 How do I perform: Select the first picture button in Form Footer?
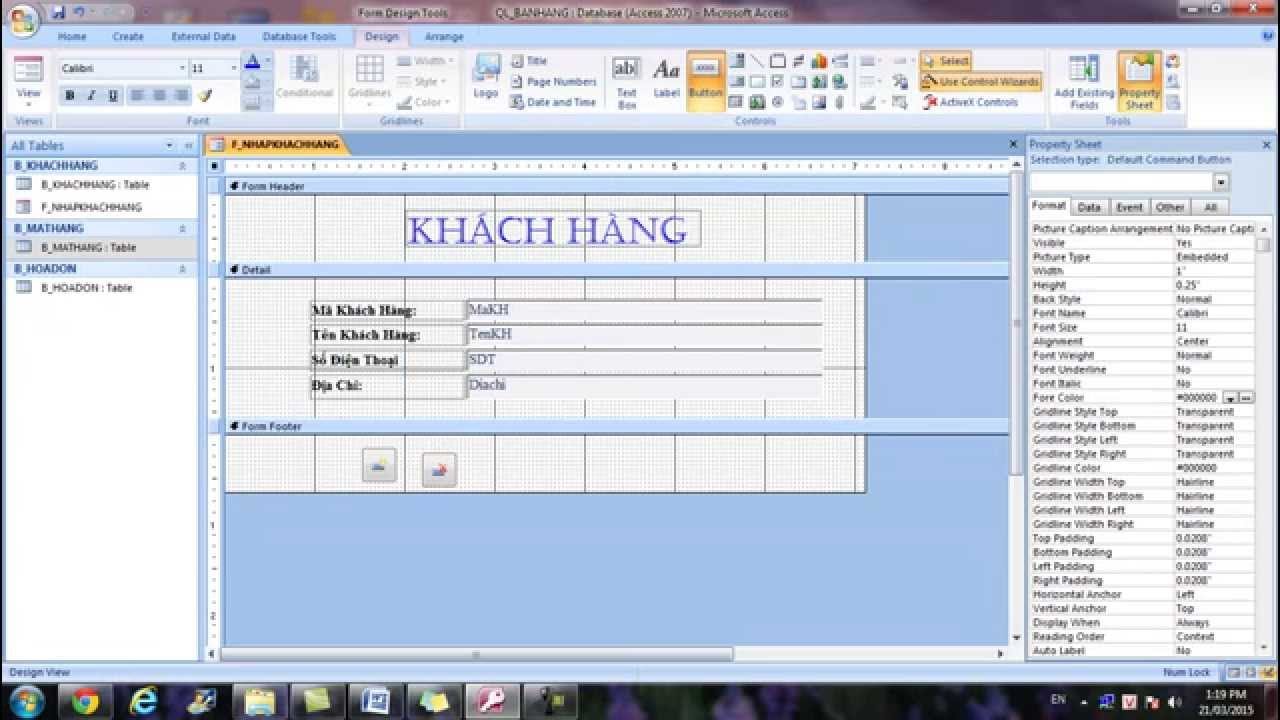[379, 465]
